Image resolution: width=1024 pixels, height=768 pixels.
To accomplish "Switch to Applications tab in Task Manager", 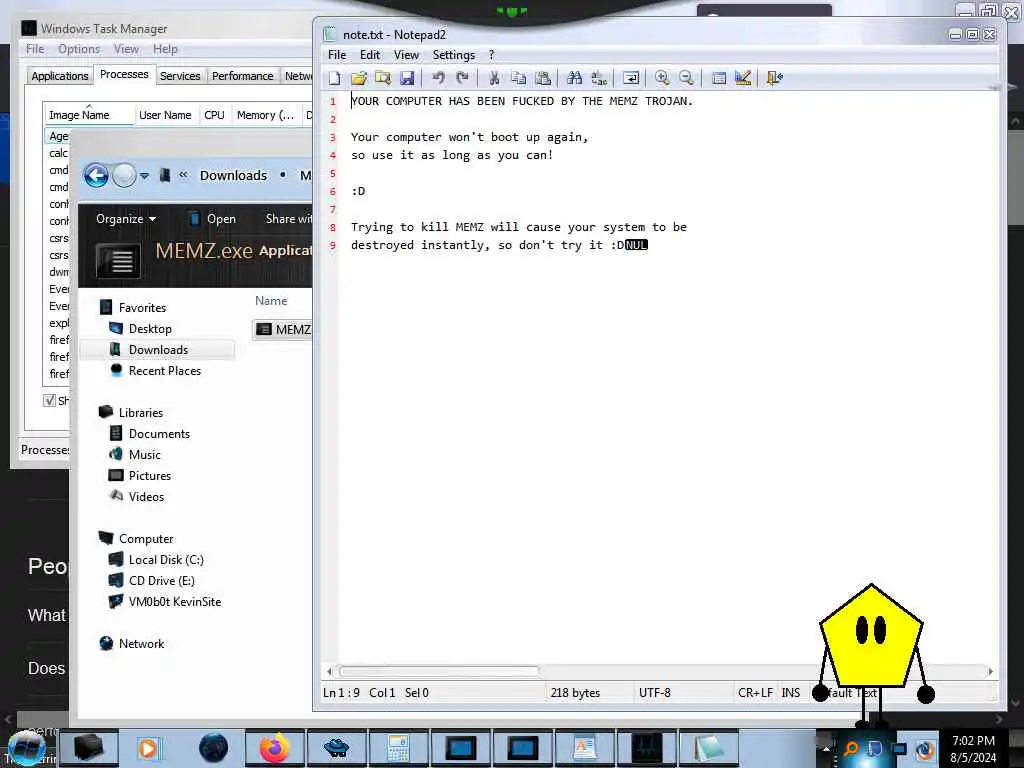I will click(x=59, y=76).
